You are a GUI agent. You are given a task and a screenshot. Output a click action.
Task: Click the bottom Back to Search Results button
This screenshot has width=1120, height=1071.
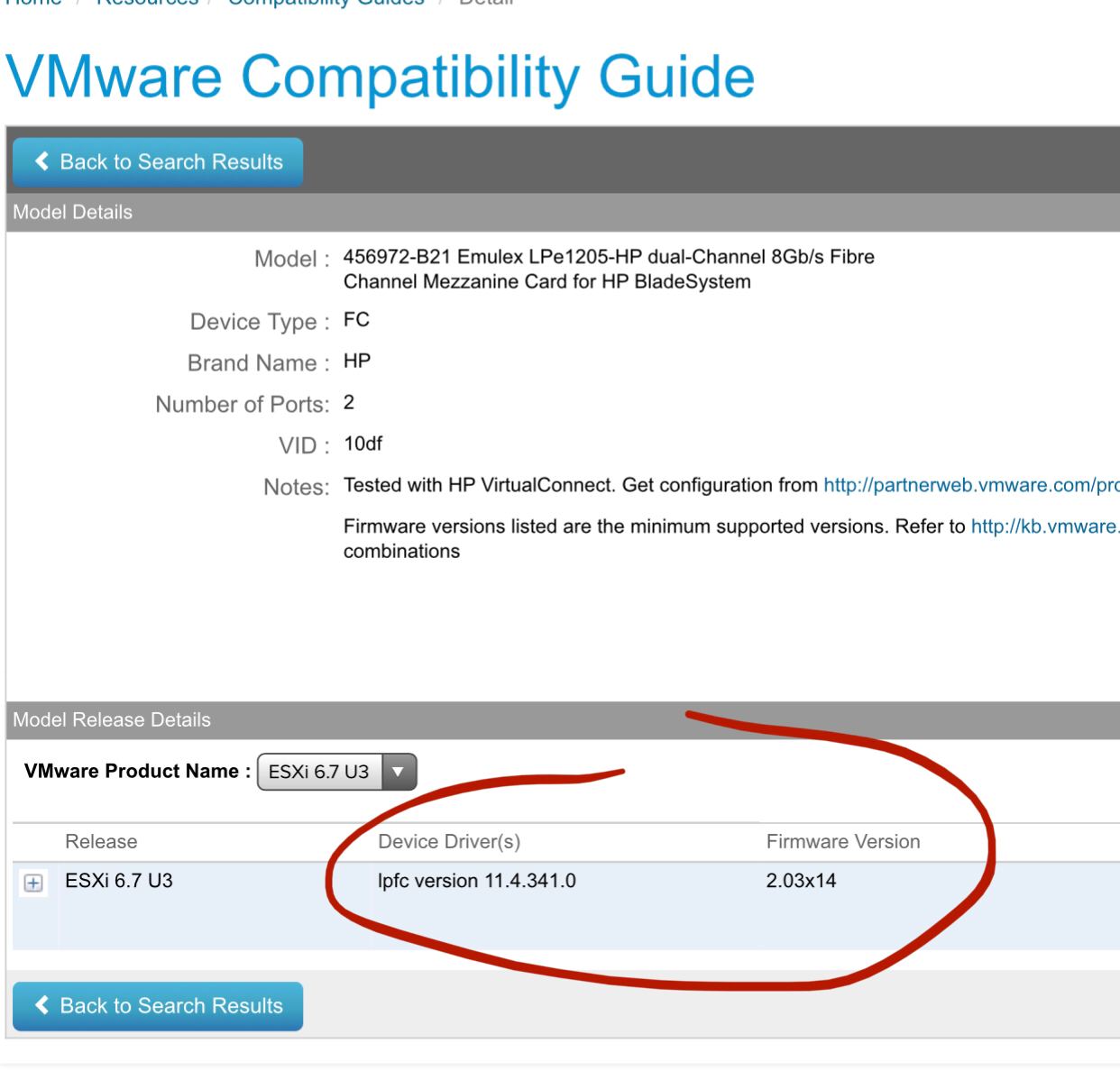158,1006
